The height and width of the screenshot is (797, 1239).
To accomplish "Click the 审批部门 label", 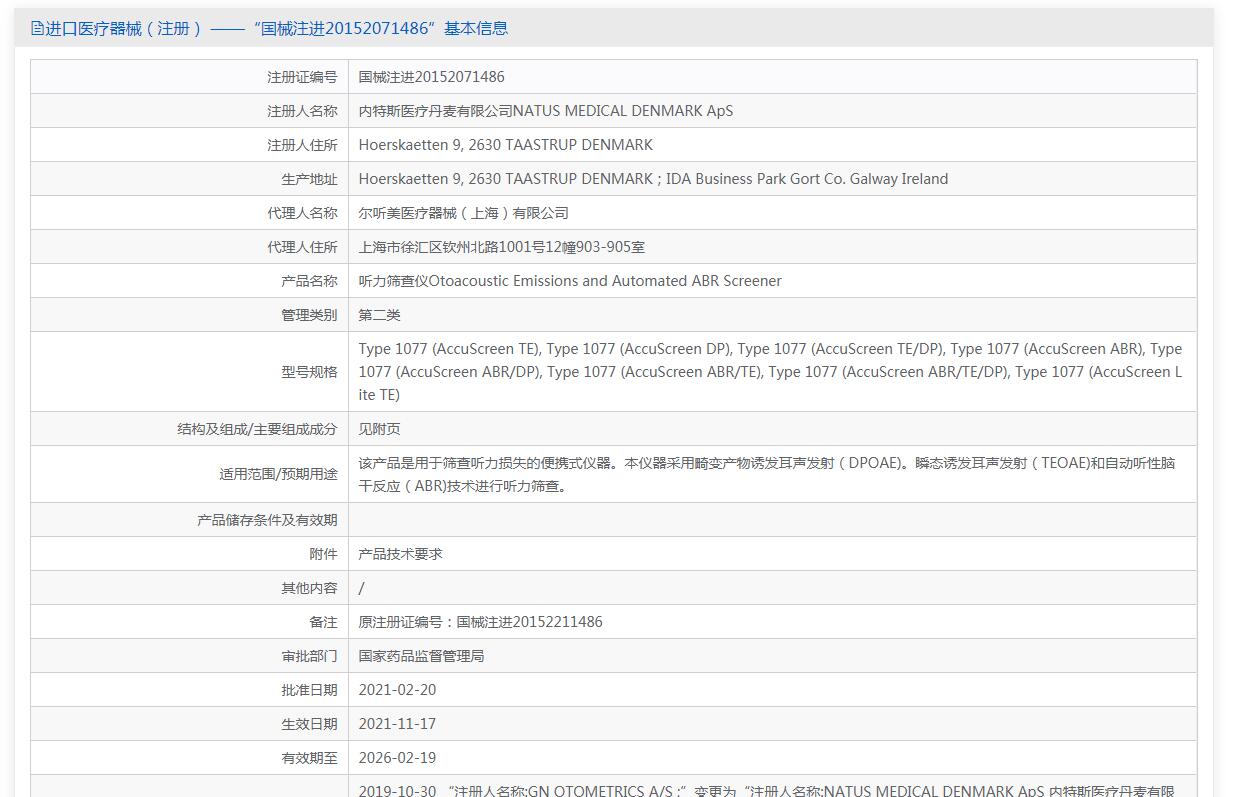I will (x=309, y=656).
